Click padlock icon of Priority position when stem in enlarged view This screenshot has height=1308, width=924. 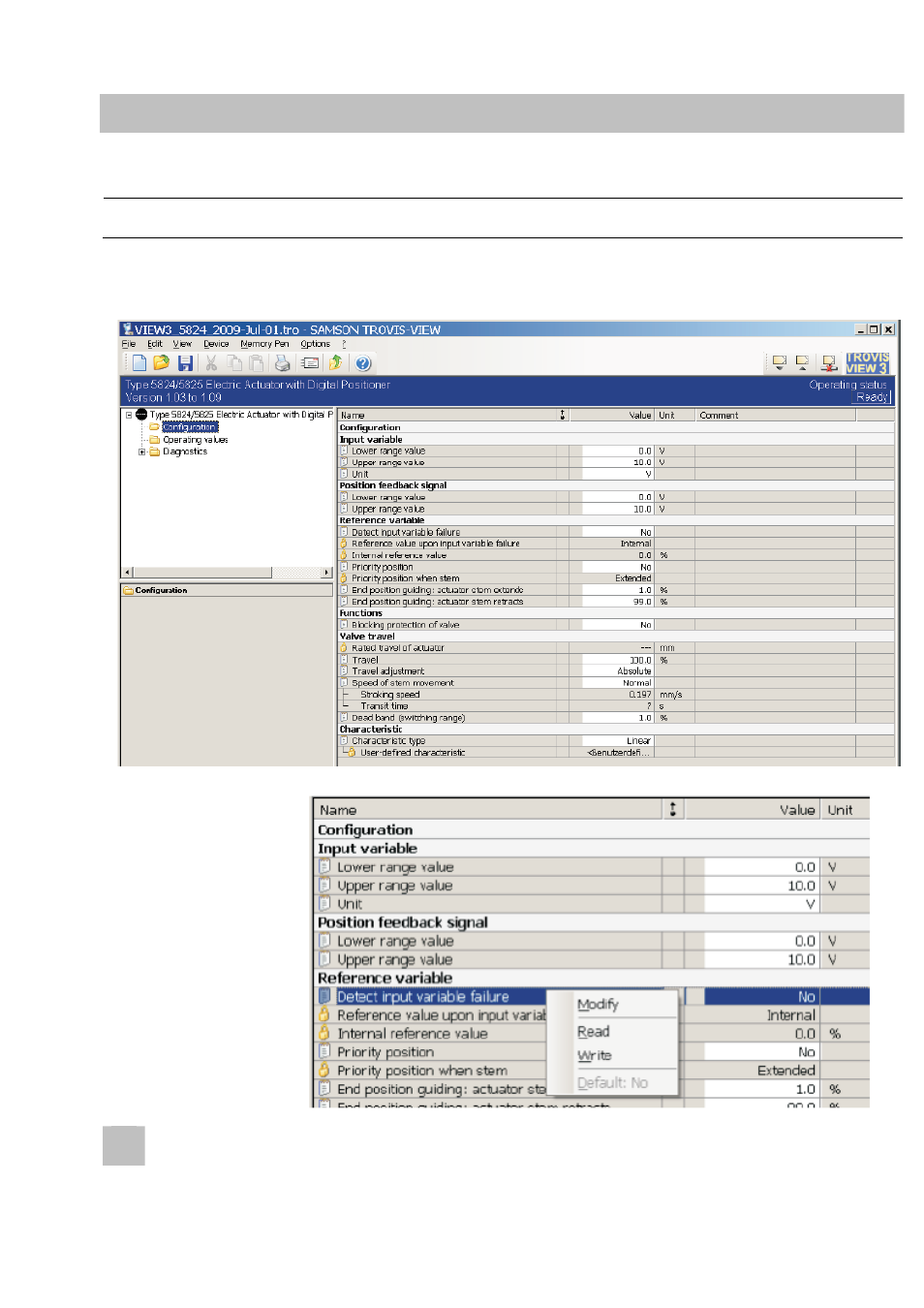(324, 1071)
